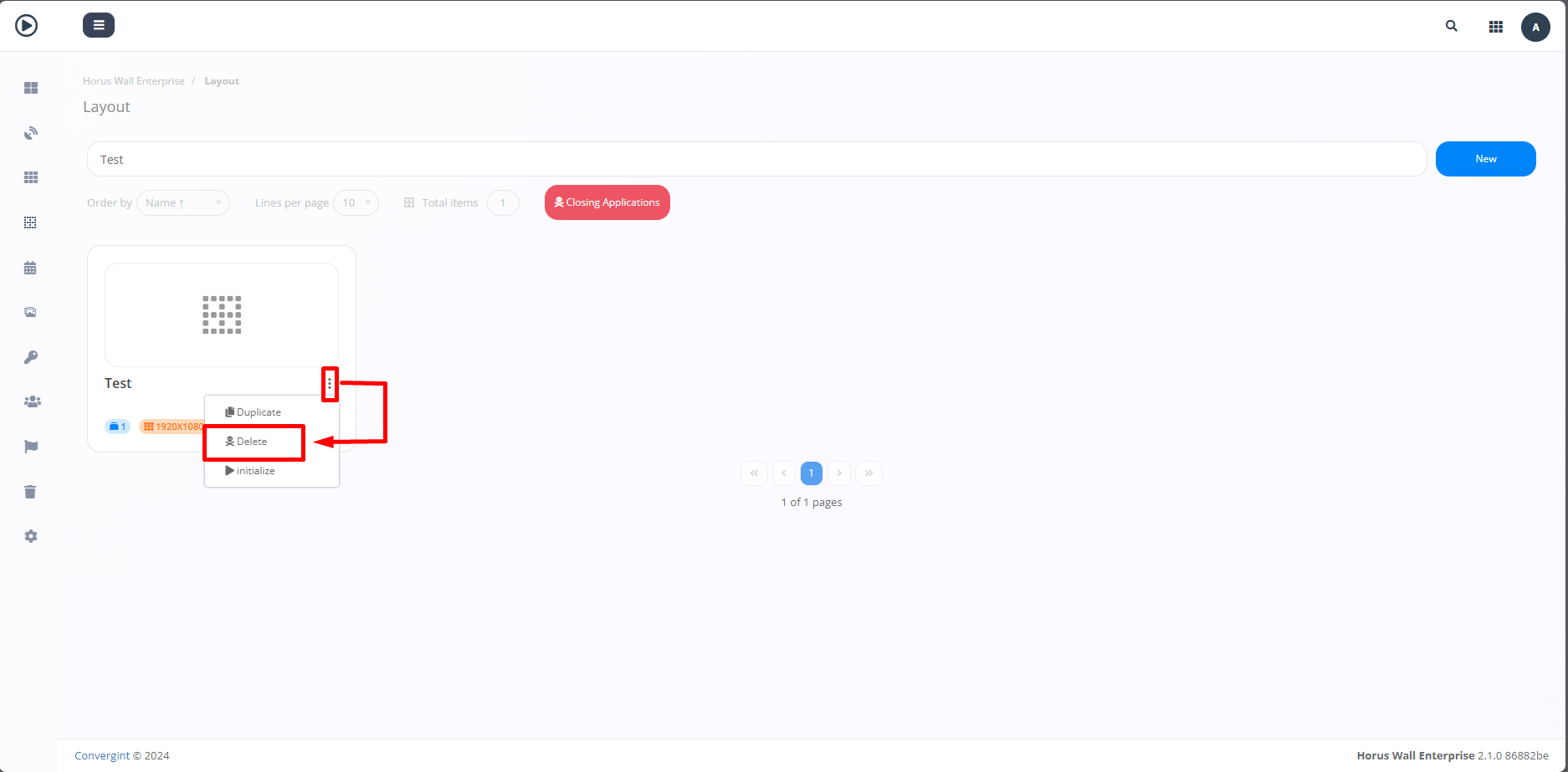Click the blue New button
Viewport: 1568px width, 772px height.
click(1485, 159)
